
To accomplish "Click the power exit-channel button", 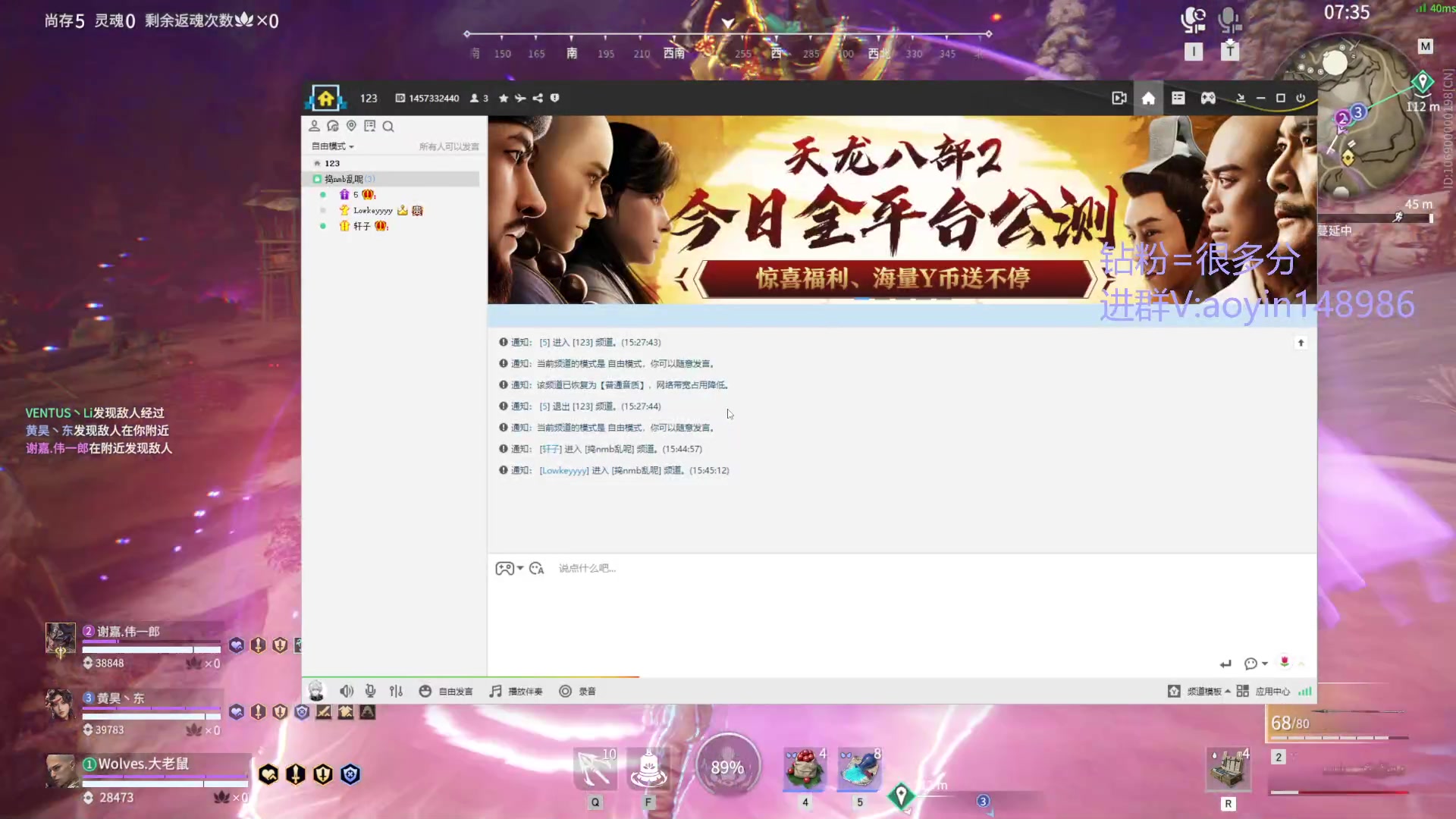I will 1301,99.
